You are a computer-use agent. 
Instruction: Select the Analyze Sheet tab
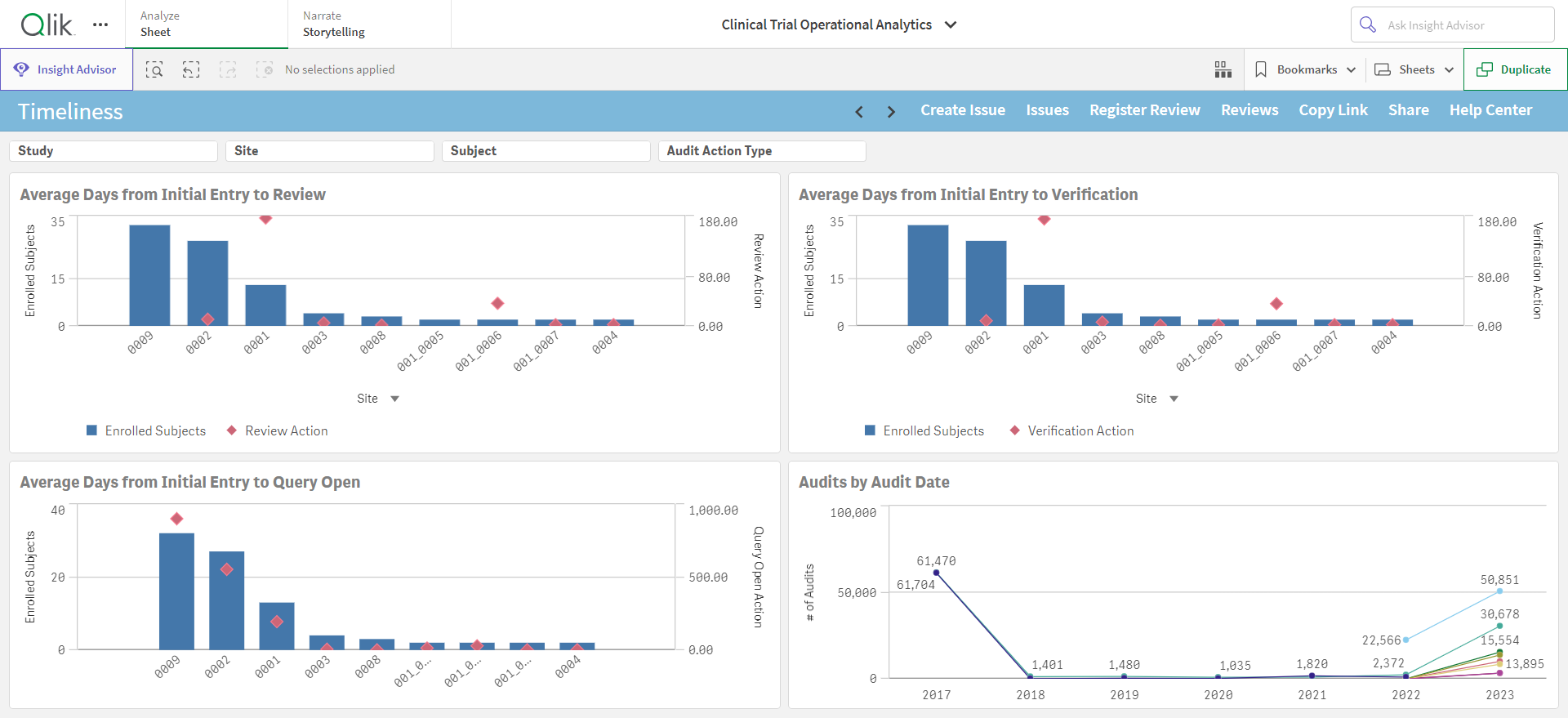207,25
